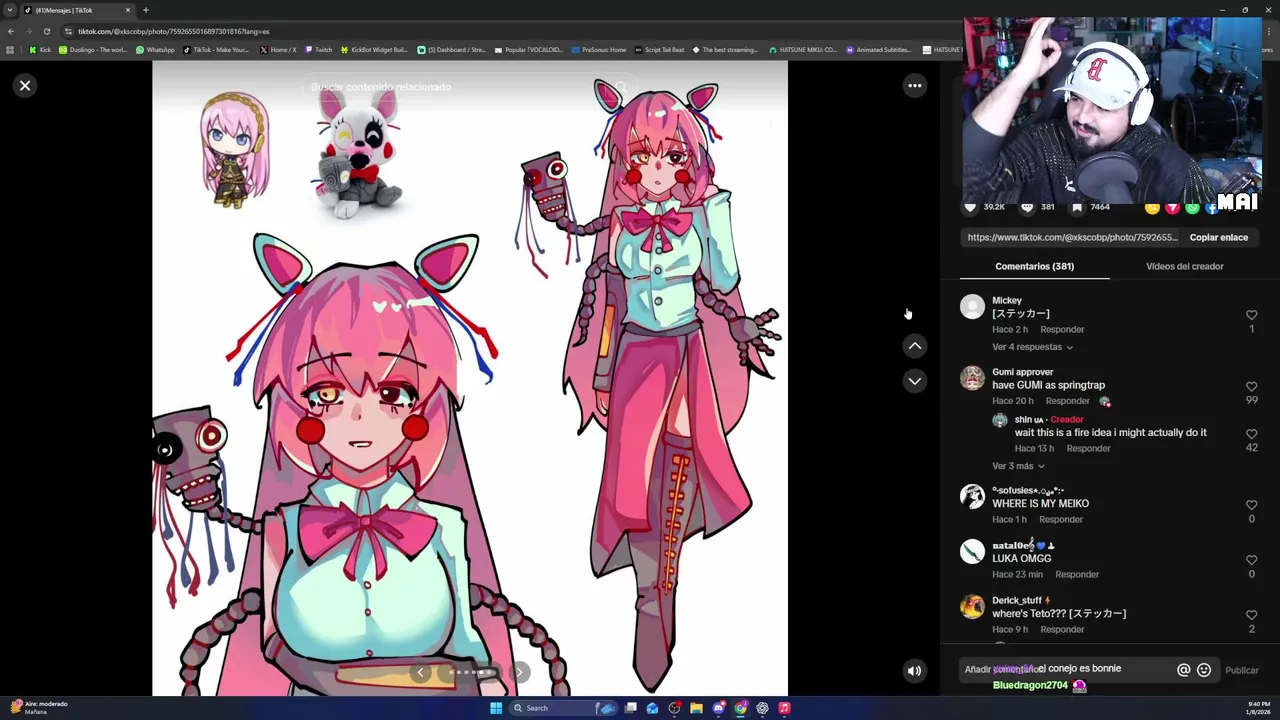
Task: Open the three-dots options menu on the photo
Action: (x=914, y=86)
